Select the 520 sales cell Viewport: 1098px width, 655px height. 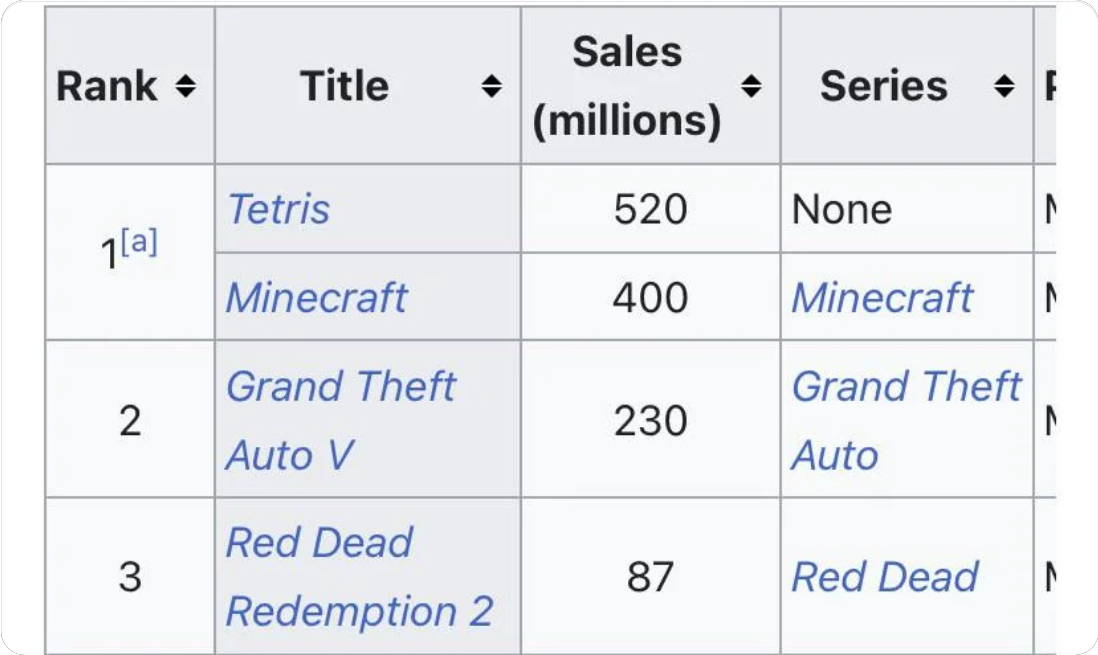(x=651, y=209)
